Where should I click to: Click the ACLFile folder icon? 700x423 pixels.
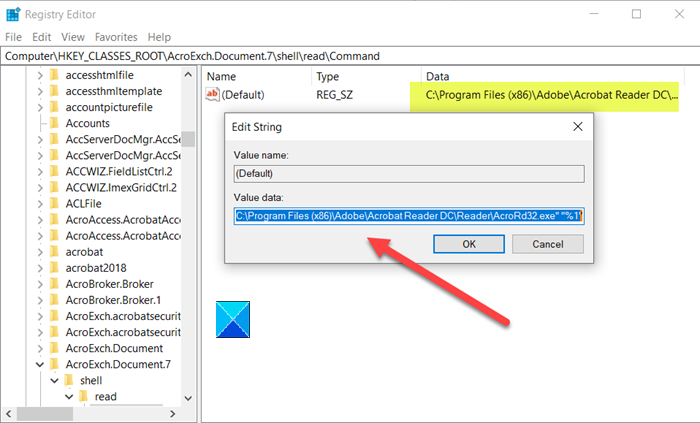(x=54, y=203)
